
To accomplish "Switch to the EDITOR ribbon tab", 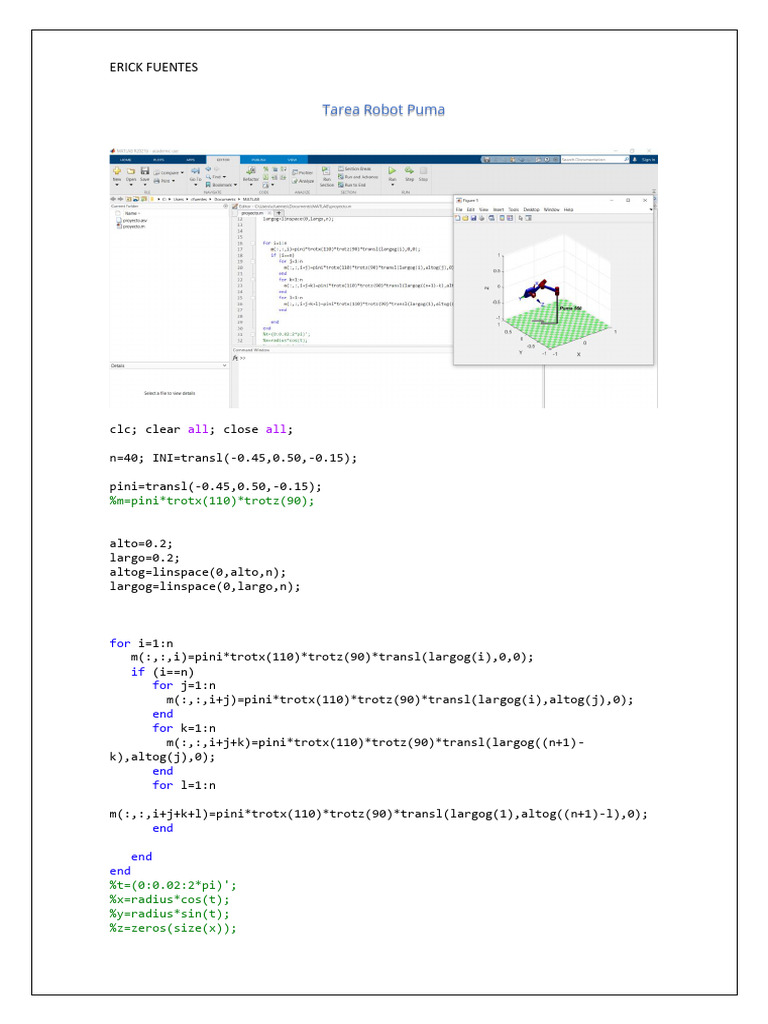I will click(x=223, y=159).
